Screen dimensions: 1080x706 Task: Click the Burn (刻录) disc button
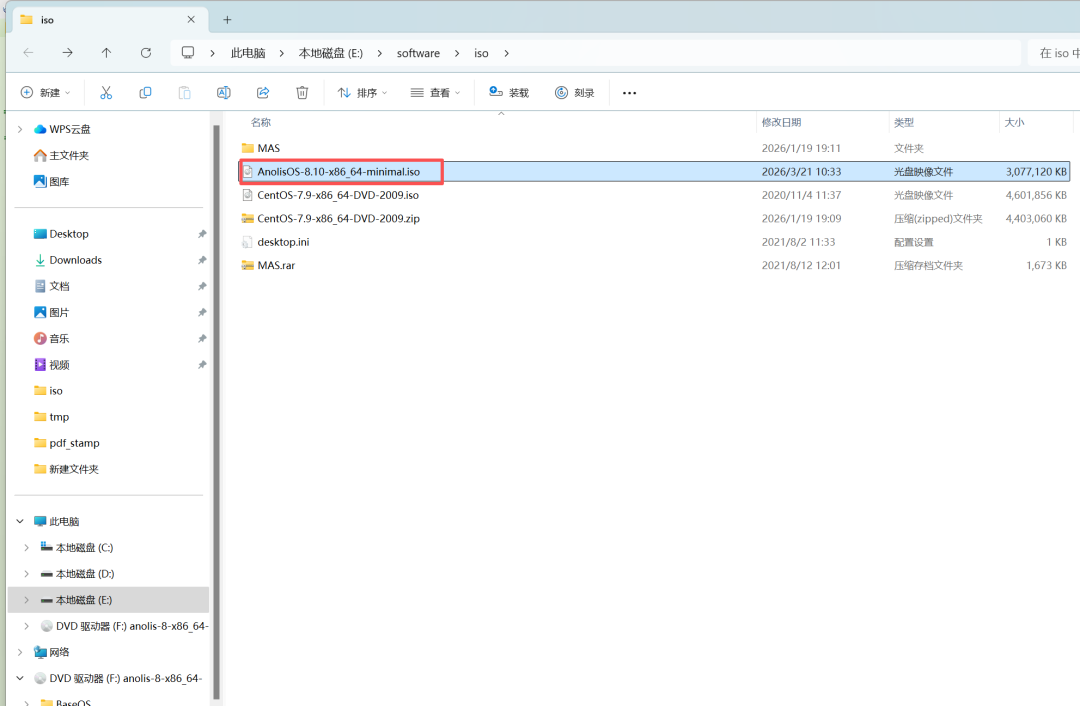coord(575,92)
